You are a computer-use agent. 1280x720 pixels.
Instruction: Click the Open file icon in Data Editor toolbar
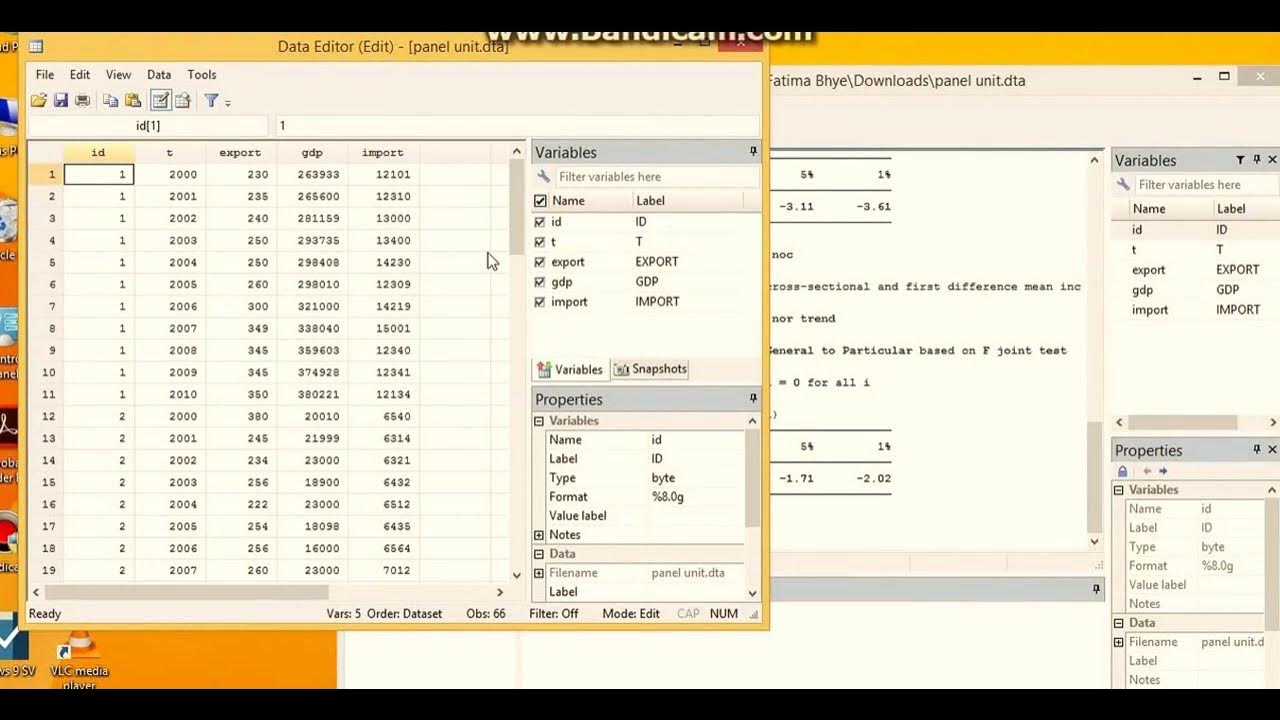(x=38, y=101)
